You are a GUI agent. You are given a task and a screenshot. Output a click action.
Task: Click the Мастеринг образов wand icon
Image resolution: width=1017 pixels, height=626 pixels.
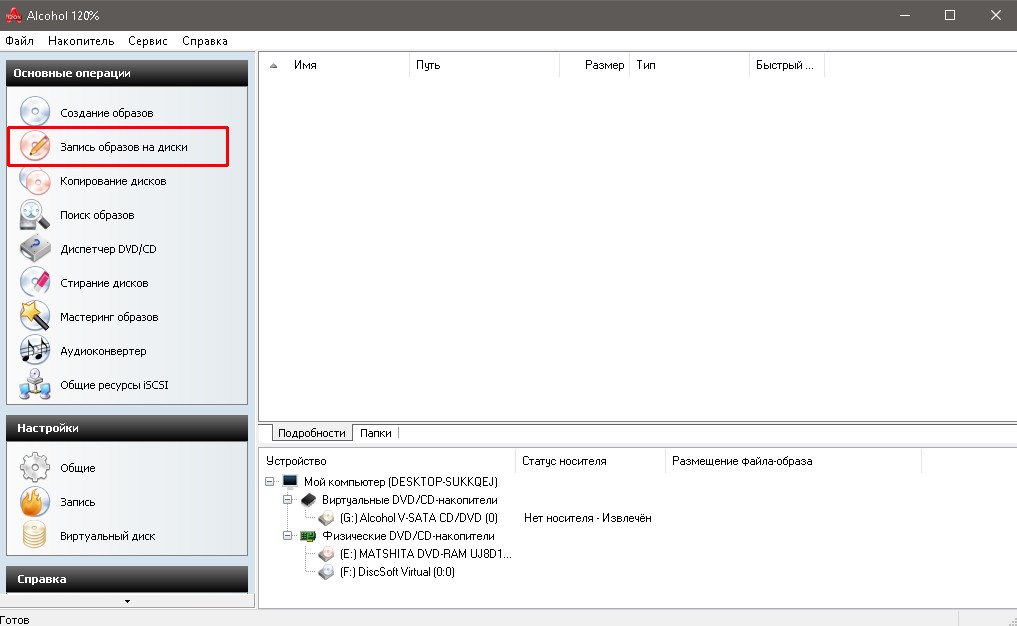coord(34,317)
